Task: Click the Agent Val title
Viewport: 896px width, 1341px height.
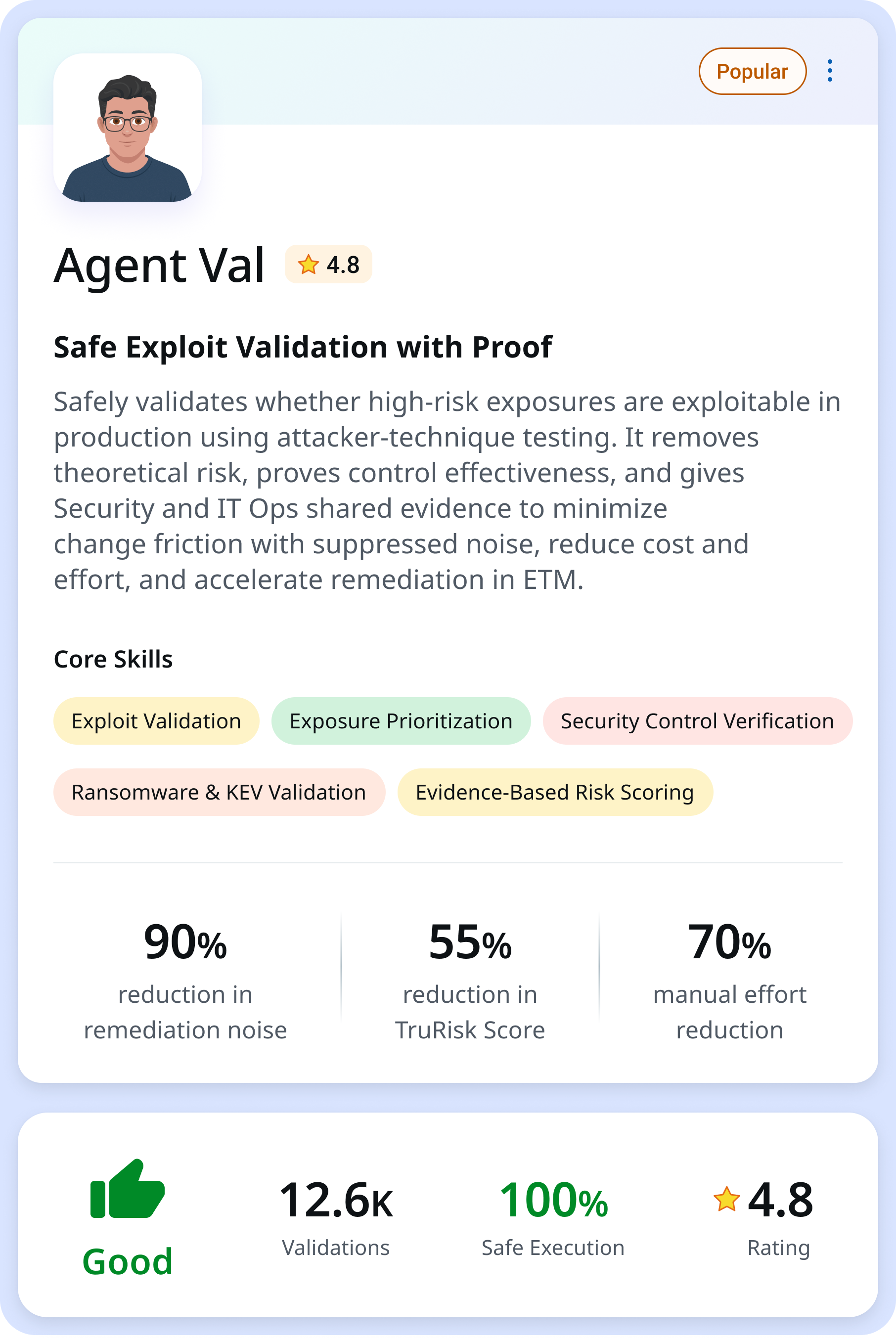Action: [x=159, y=265]
